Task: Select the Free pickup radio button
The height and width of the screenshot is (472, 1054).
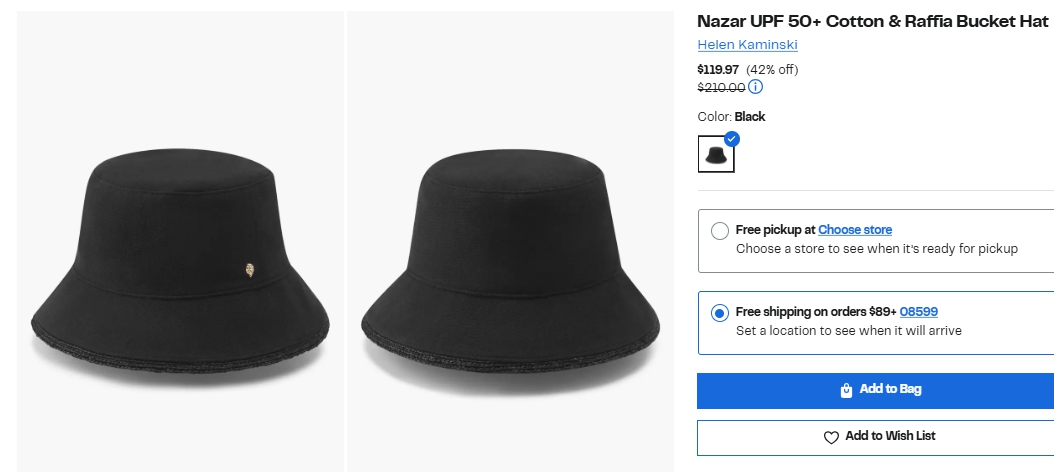Action: [719, 231]
